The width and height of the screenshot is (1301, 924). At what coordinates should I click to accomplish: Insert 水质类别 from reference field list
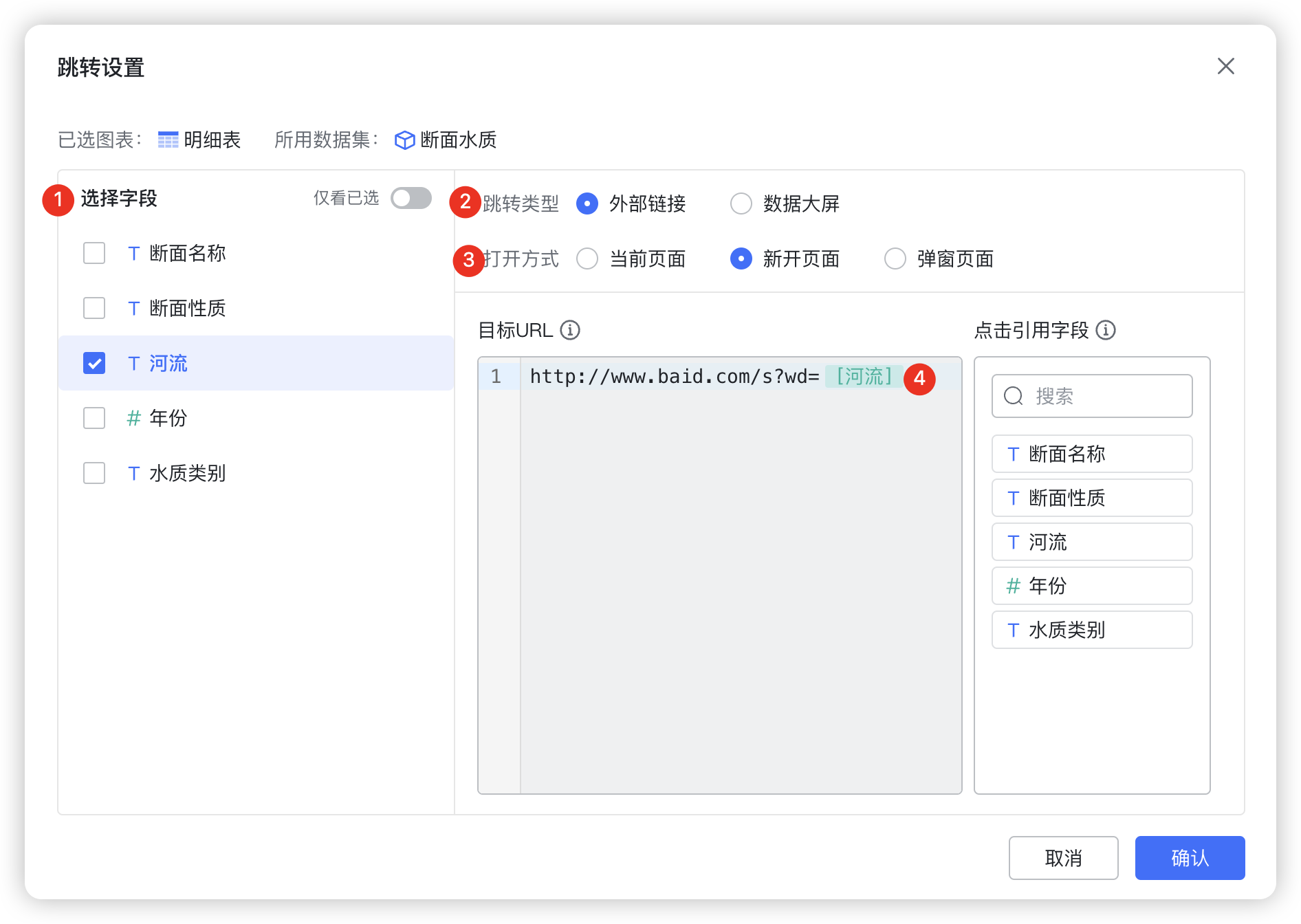coord(1092,630)
